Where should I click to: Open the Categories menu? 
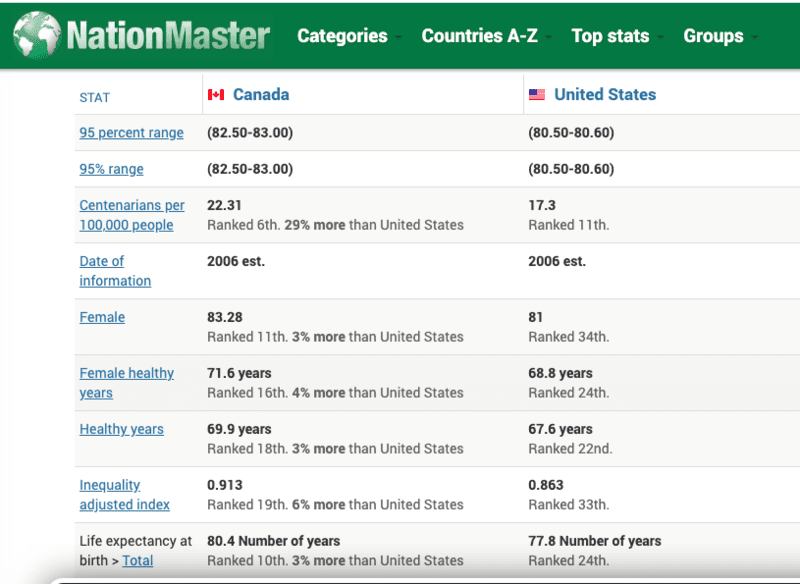(342, 36)
